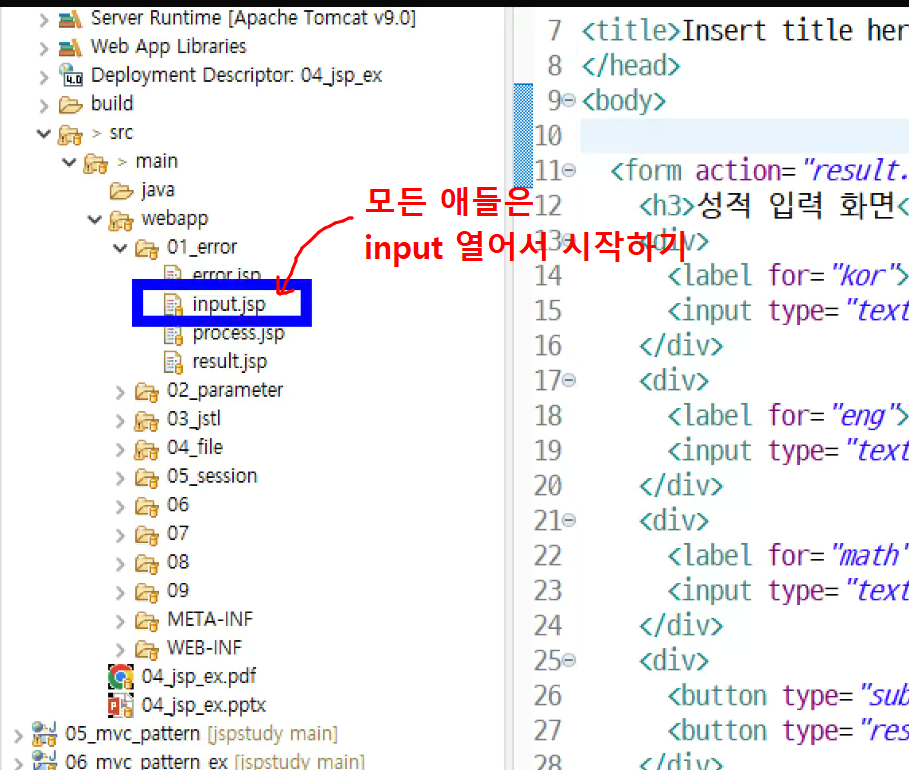Collapse the body tag at line 9
Image resolution: width=909 pixels, height=770 pixels.
569,100
